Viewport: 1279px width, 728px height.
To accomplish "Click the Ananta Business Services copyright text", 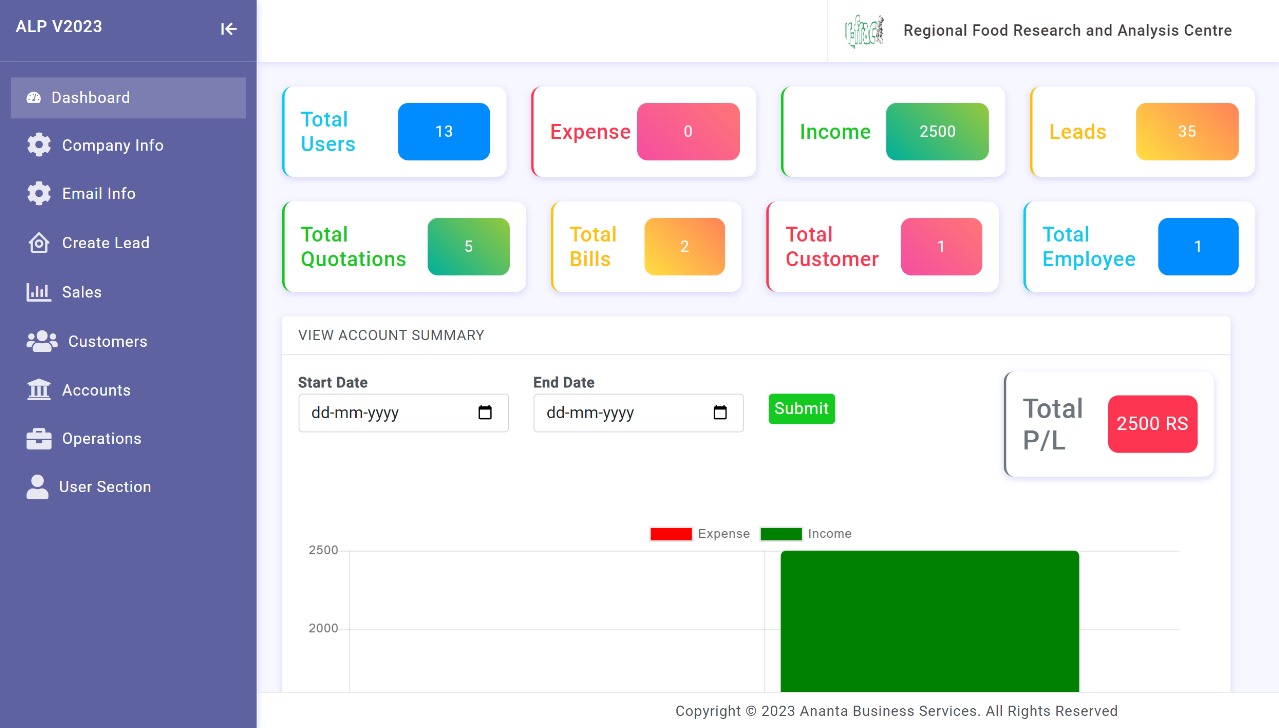I will [896, 712].
